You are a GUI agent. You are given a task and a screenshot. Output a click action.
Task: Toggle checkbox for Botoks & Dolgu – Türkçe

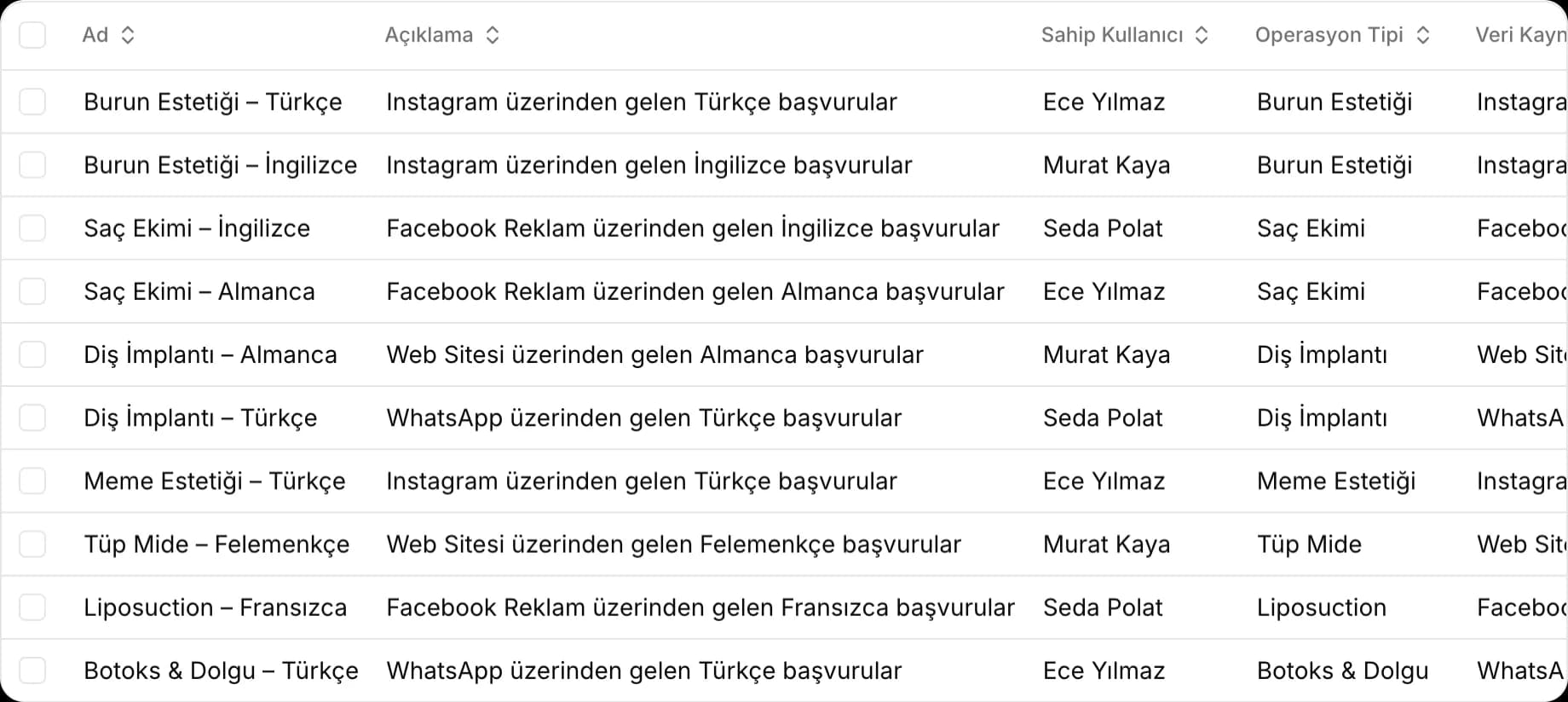point(32,670)
